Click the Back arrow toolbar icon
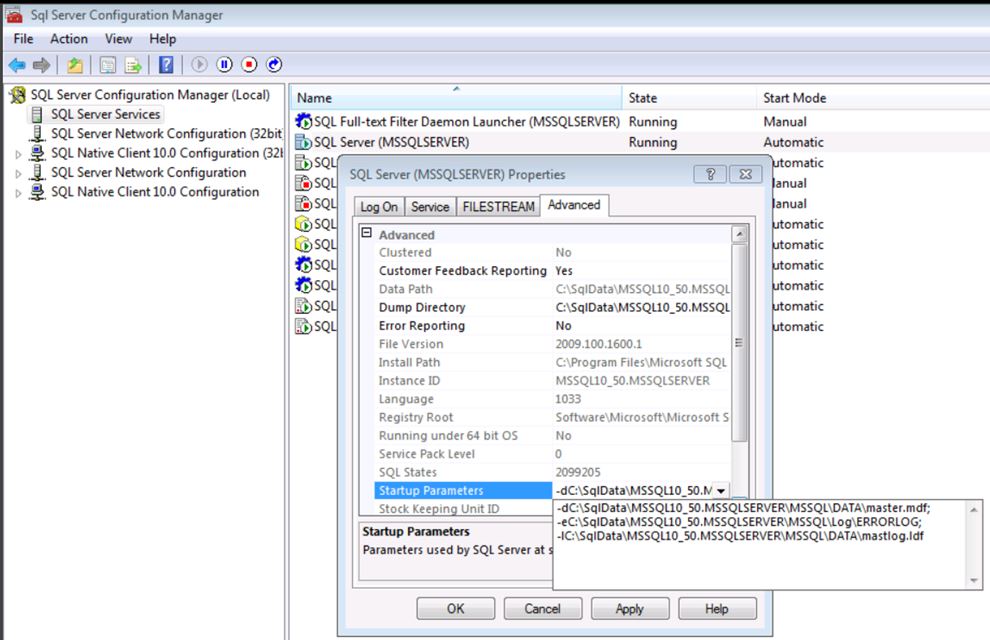990x640 pixels. pos(17,64)
